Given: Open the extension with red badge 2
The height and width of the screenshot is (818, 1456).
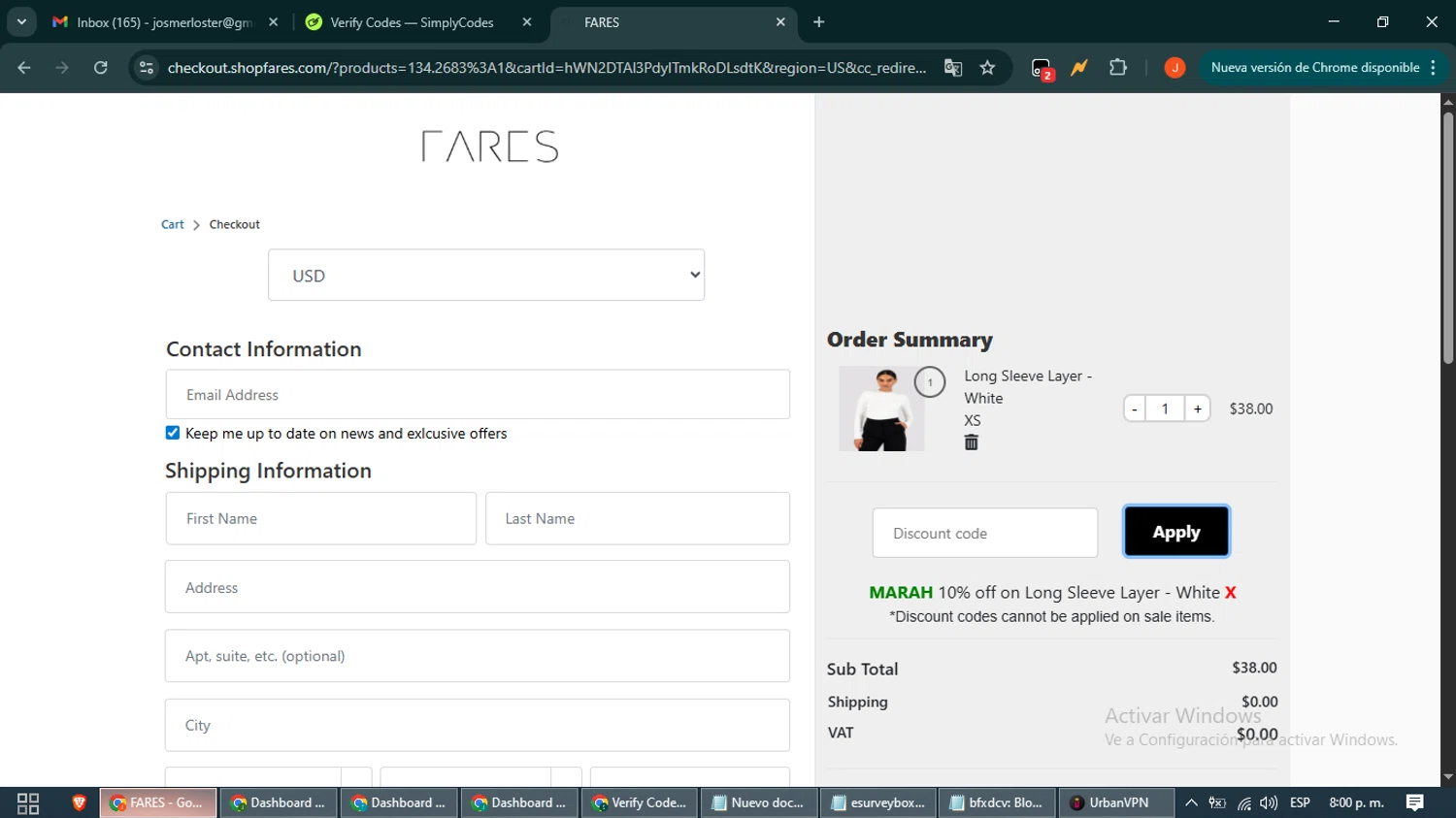Looking at the screenshot, I should 1042,69.
